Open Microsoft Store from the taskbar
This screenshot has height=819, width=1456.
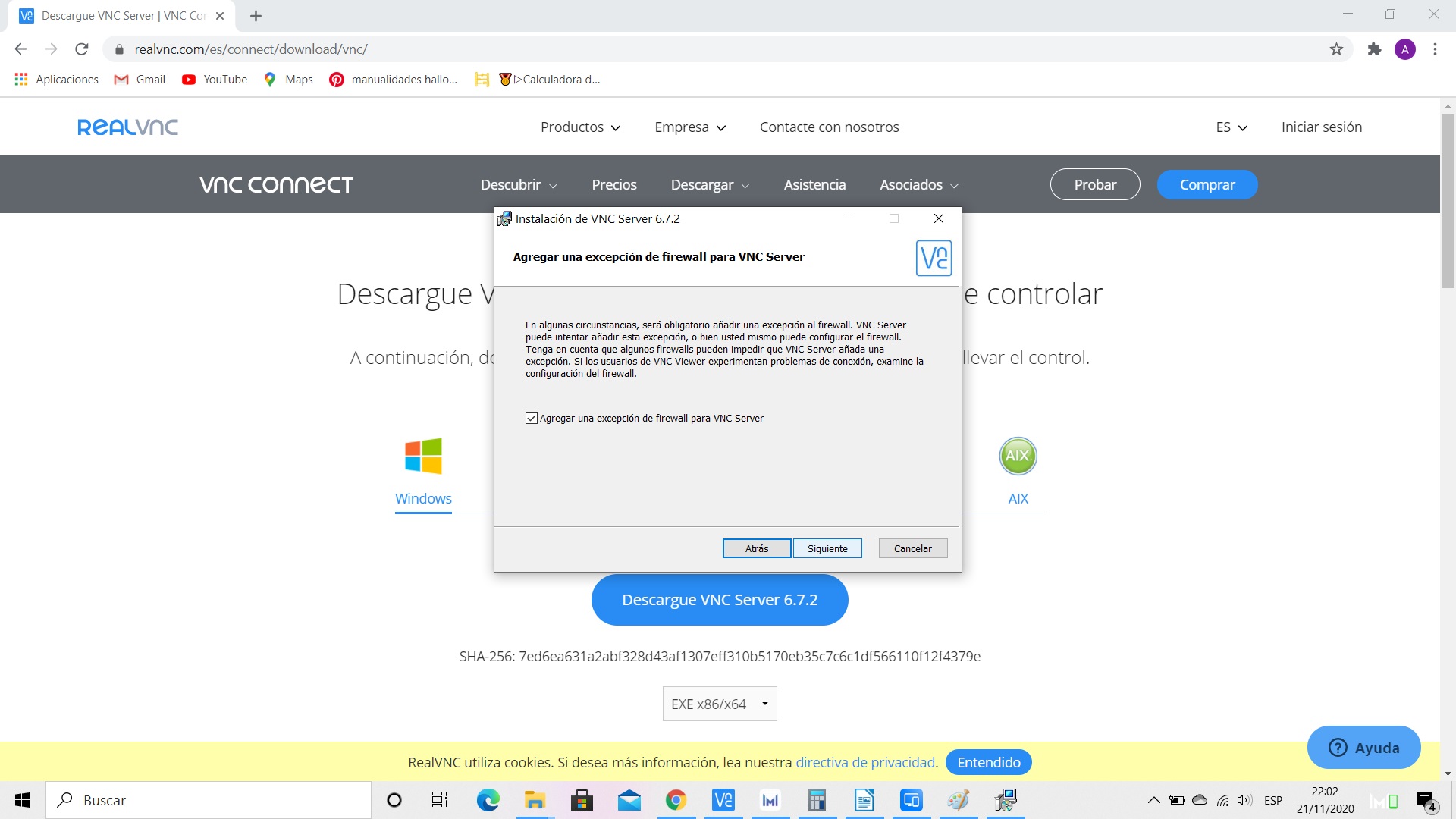(582, 800)
